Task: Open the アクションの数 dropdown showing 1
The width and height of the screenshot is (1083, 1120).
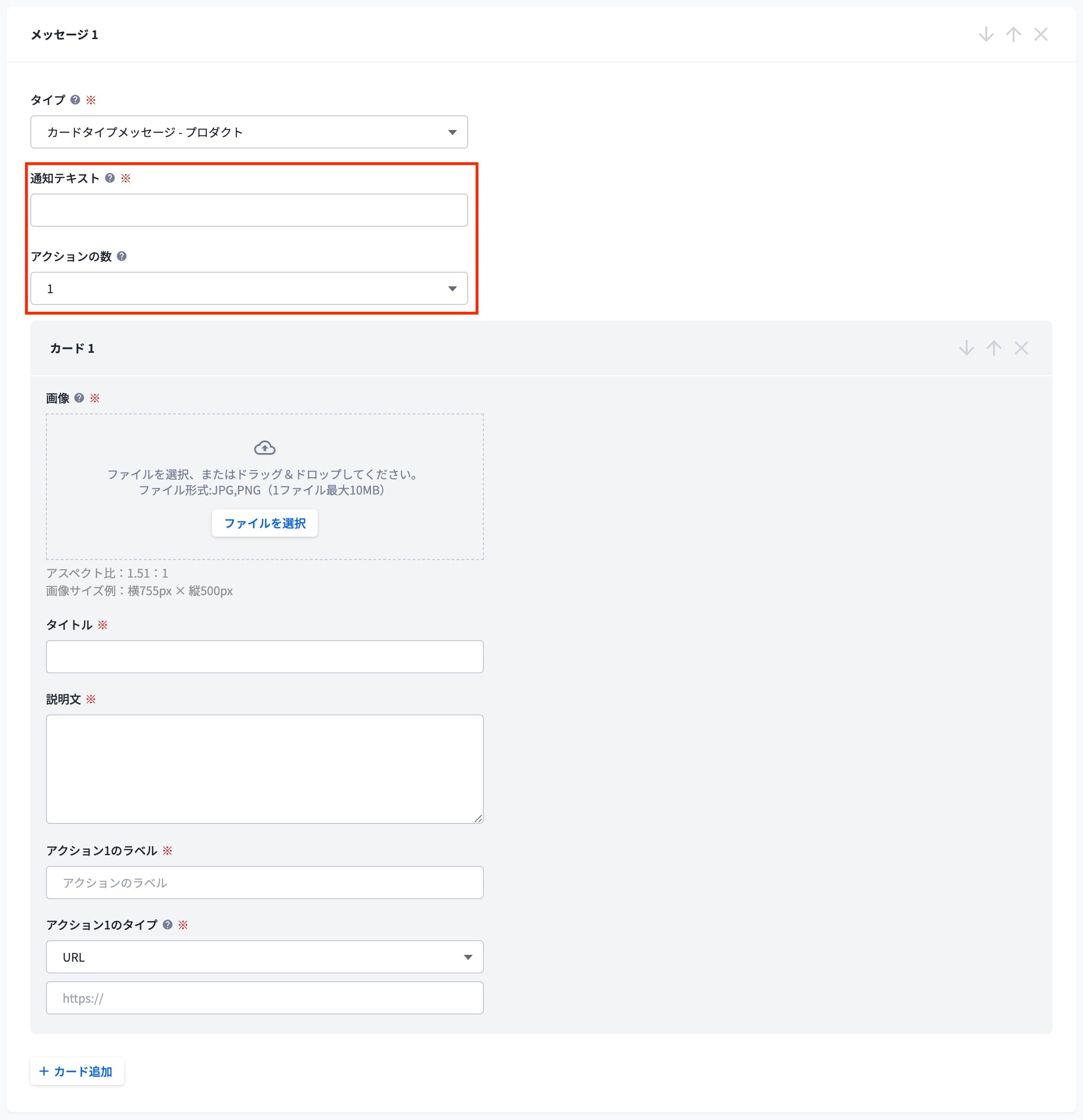Action: [249, 289]
